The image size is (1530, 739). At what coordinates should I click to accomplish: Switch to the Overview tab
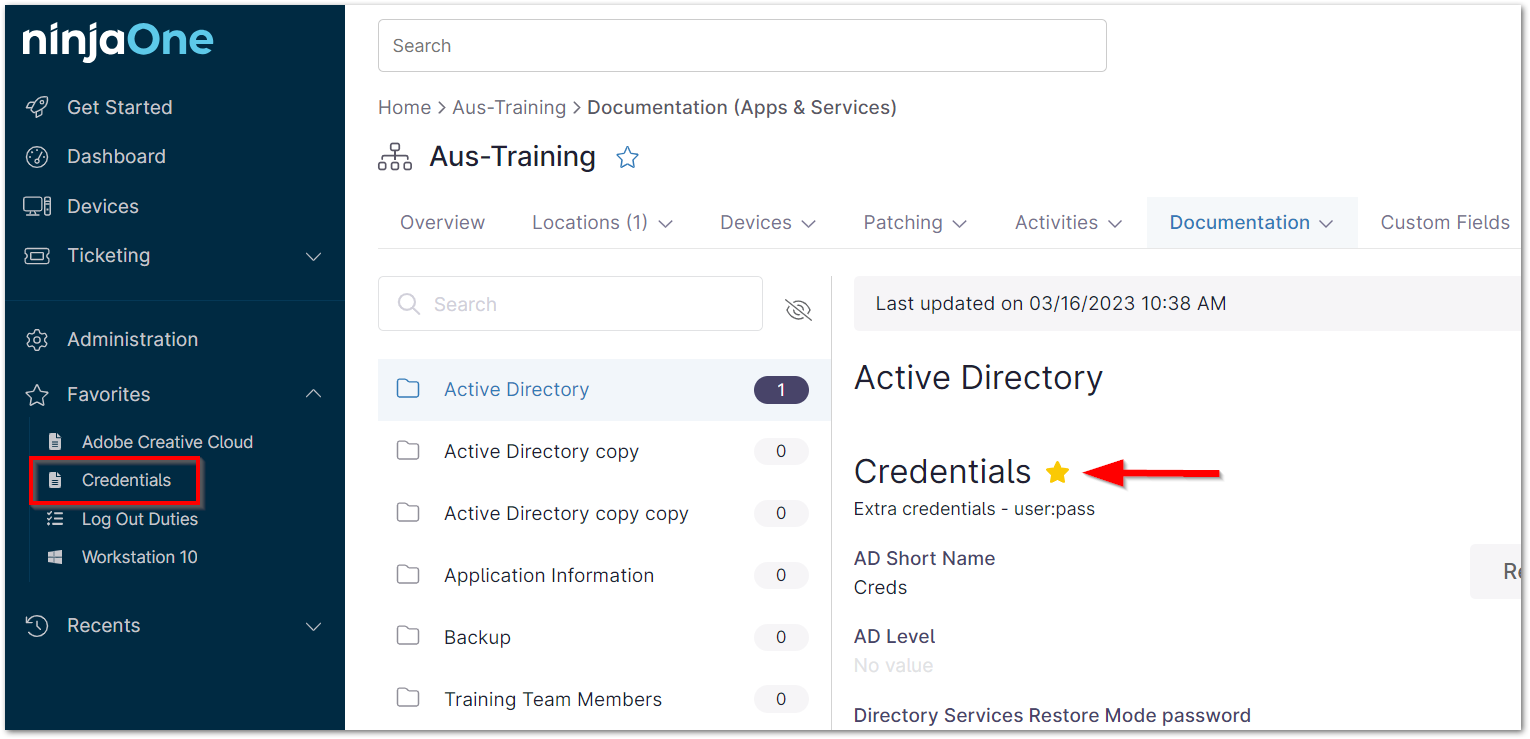[442, 223]
